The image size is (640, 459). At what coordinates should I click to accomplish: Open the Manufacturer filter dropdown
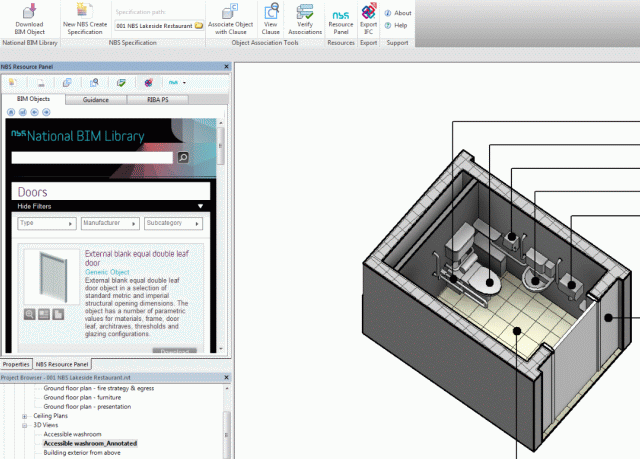pos(108,223)
